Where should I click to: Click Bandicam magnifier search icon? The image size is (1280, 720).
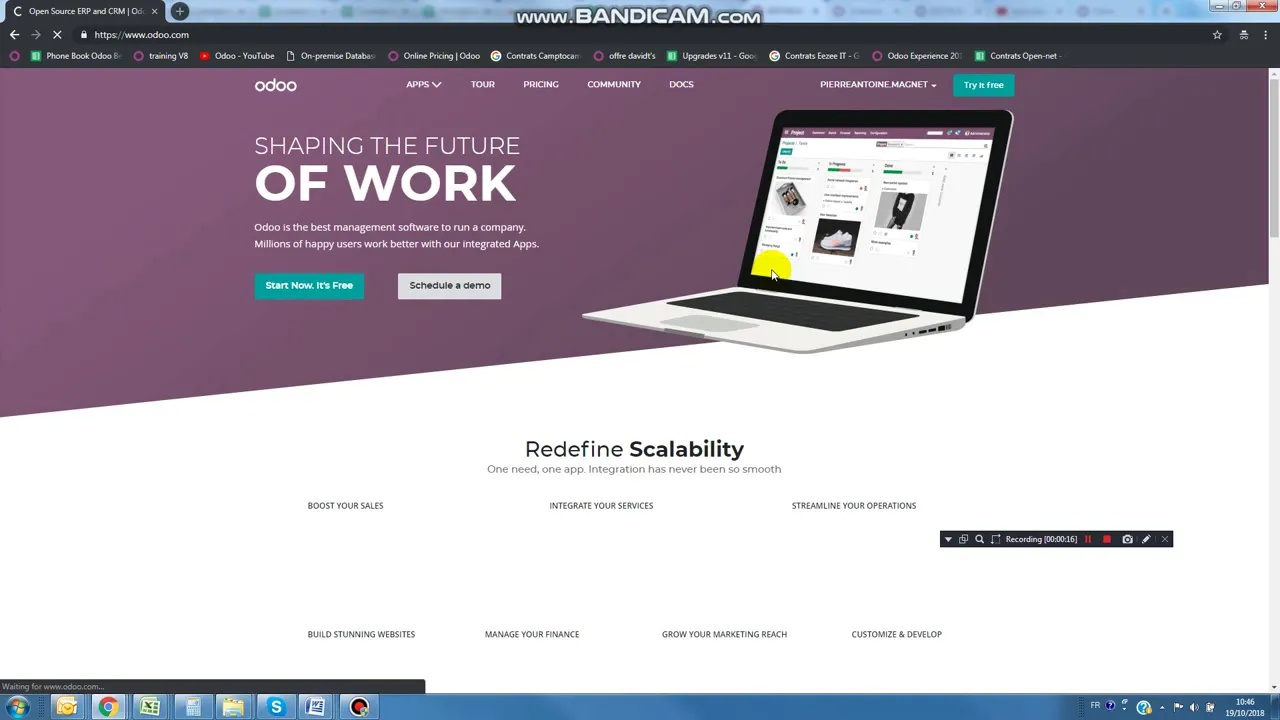tap(979, 539)
